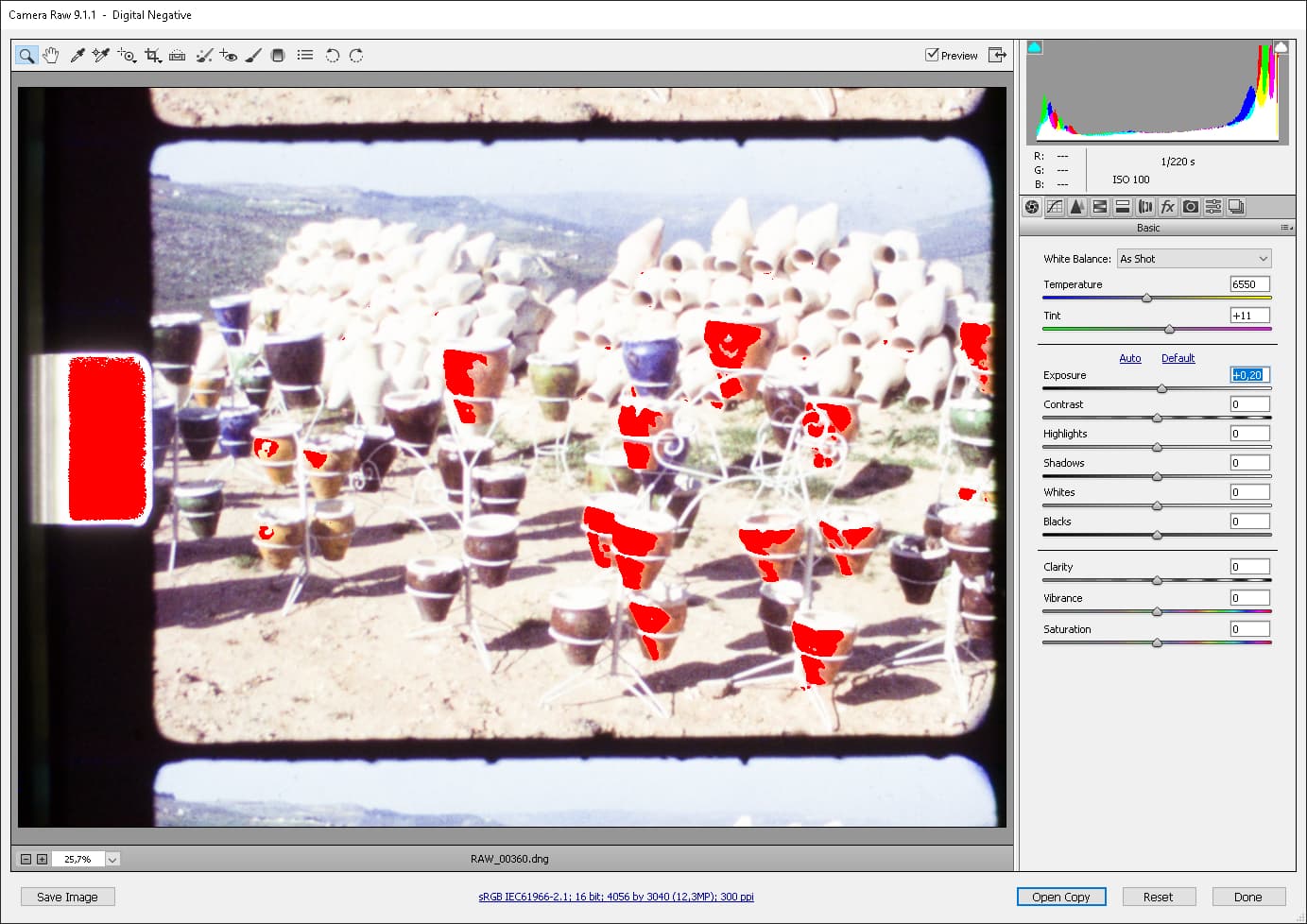The width and height of the screenshot is (1307, 924).
Task: Click the Contrast slider handle
Action: 1157,418
